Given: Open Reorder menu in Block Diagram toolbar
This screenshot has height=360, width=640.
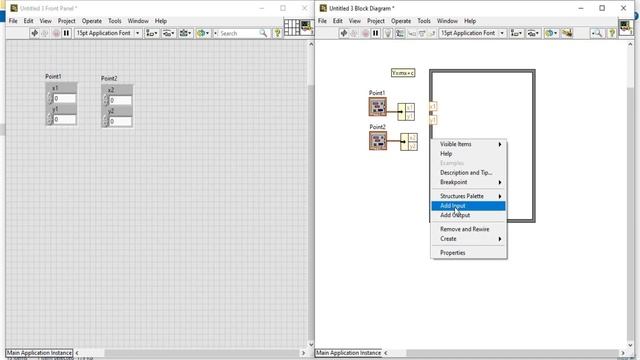Looking at the screenshot, I should (550, 33).
